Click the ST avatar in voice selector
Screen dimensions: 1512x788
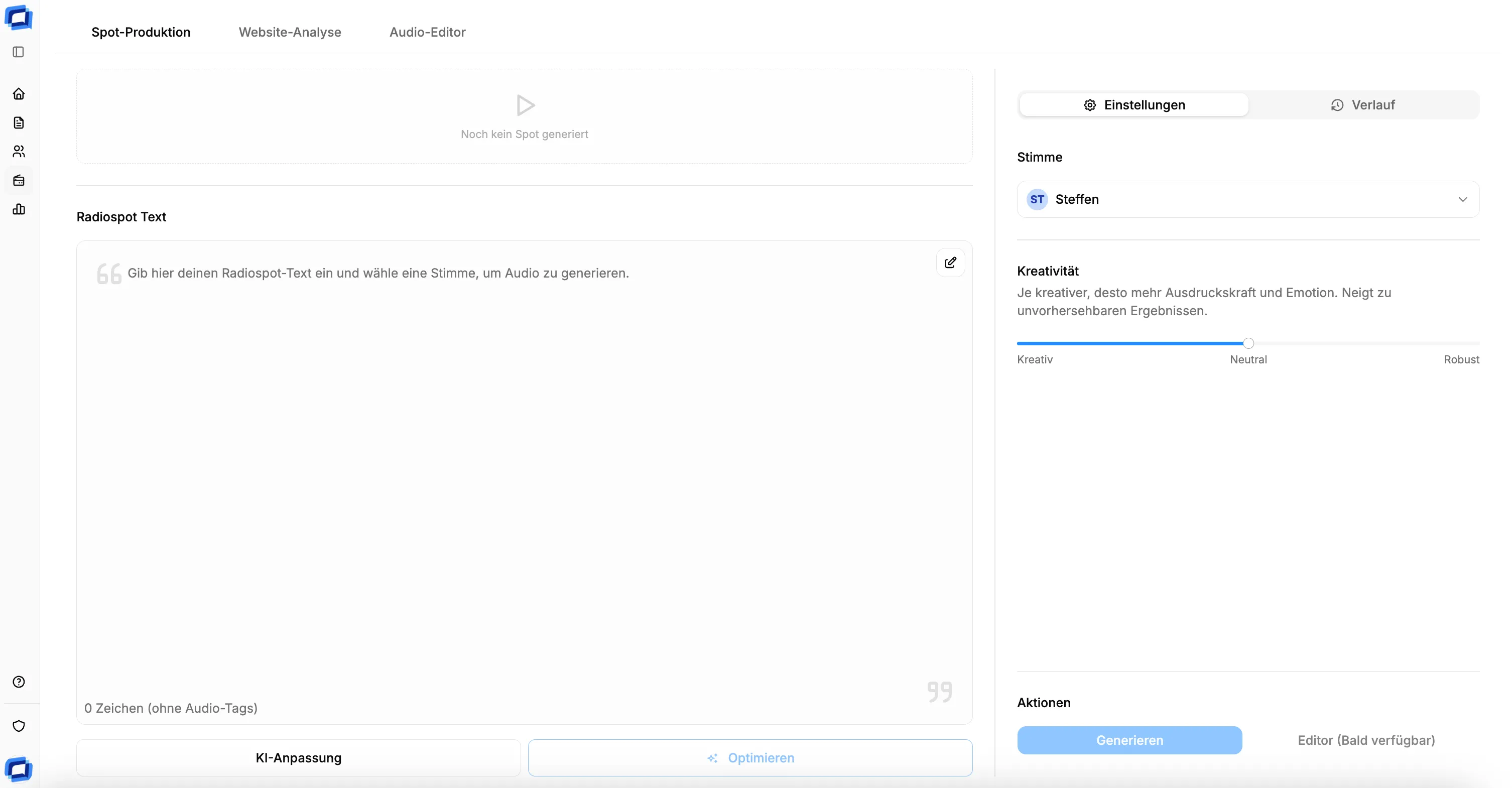point(1037,199)
